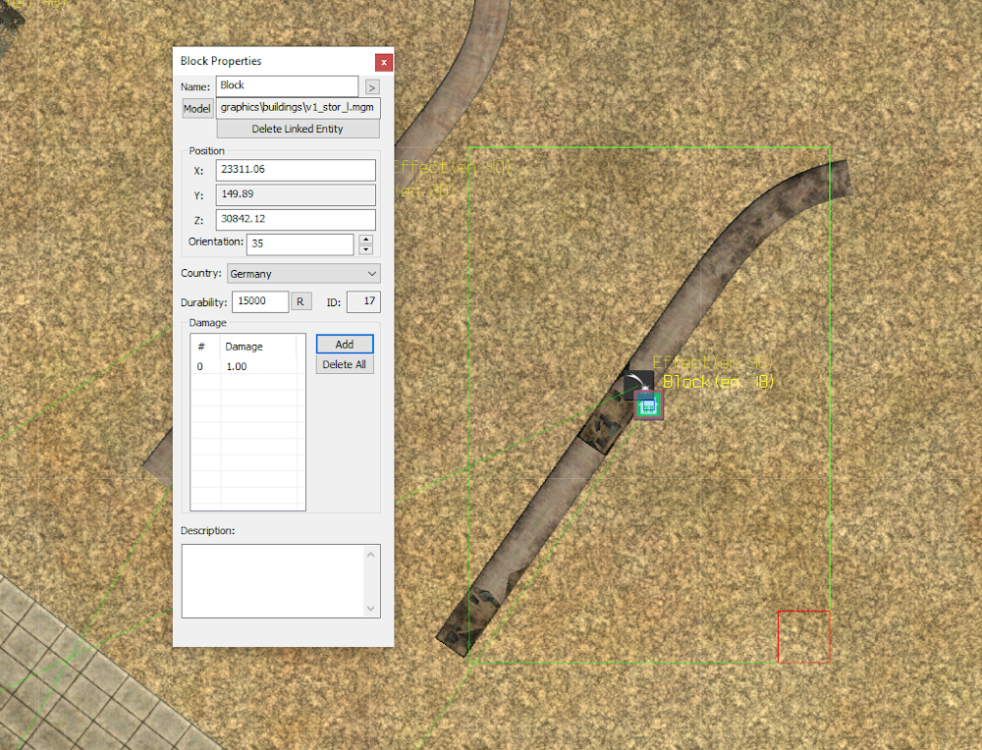
Task: Click Delete All damage entries button
Action: click(x=344, y=364)
